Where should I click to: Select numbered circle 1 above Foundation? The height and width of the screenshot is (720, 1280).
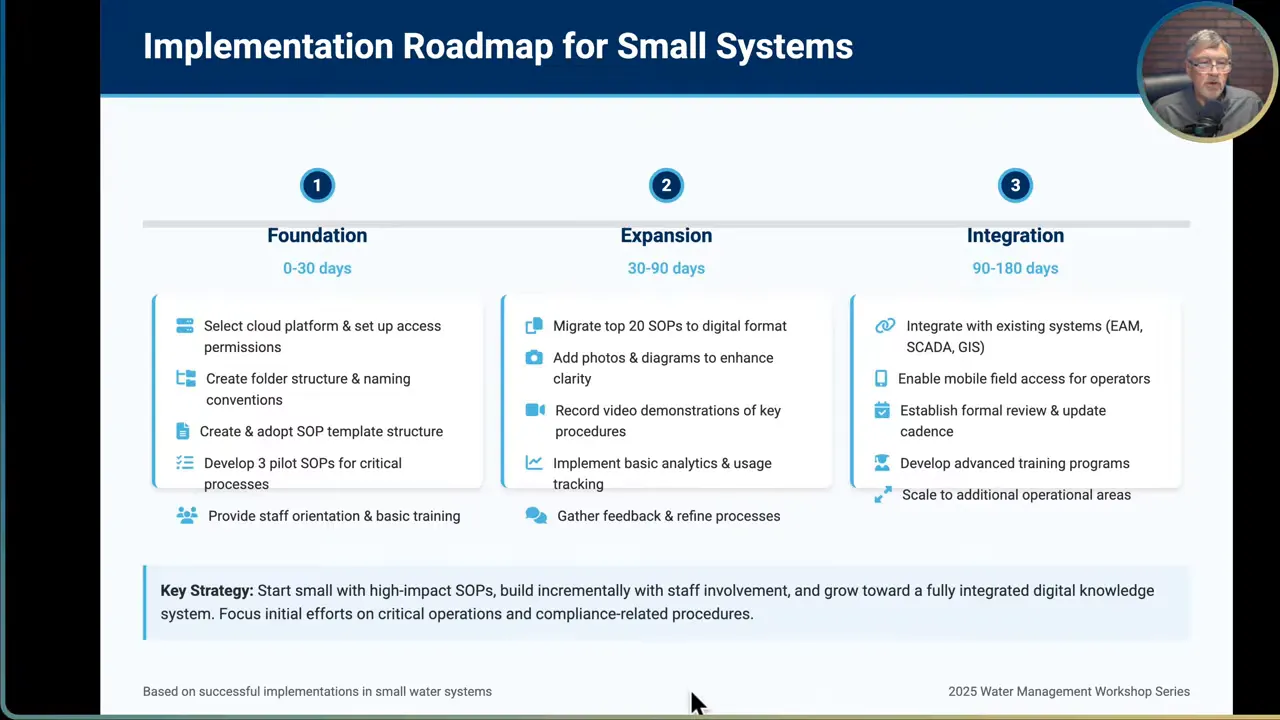(317, 185)
